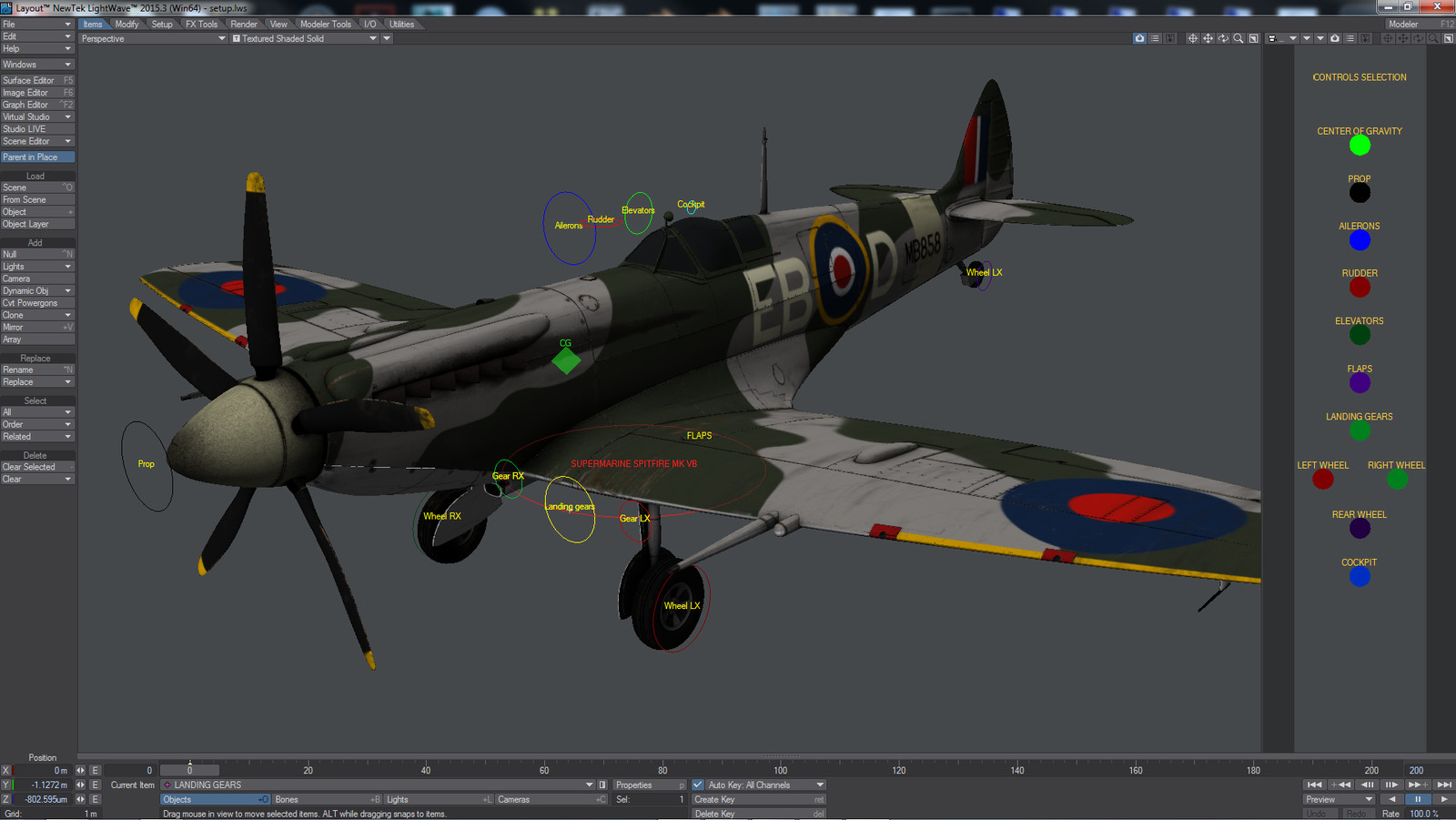Open the Preview dropdown

click(x=1339, y=799)
